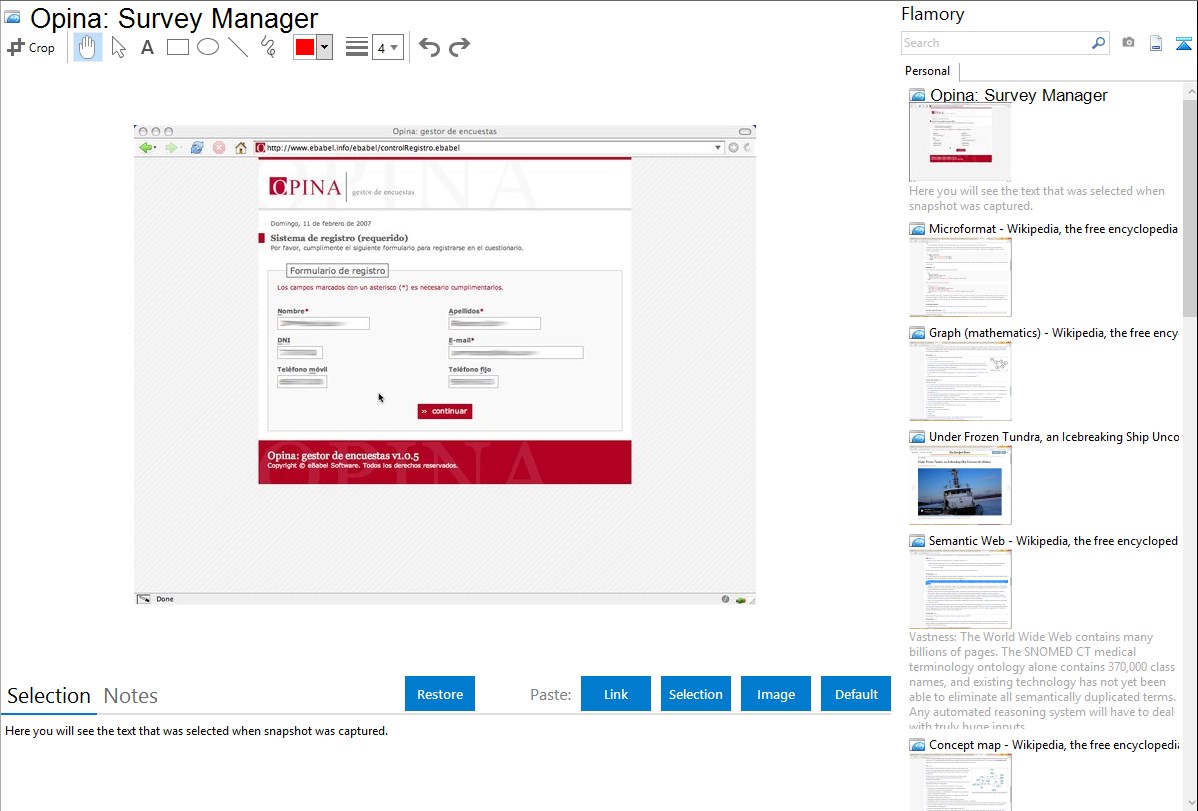Open the color picker dropdown arrow

click(325, 48)
